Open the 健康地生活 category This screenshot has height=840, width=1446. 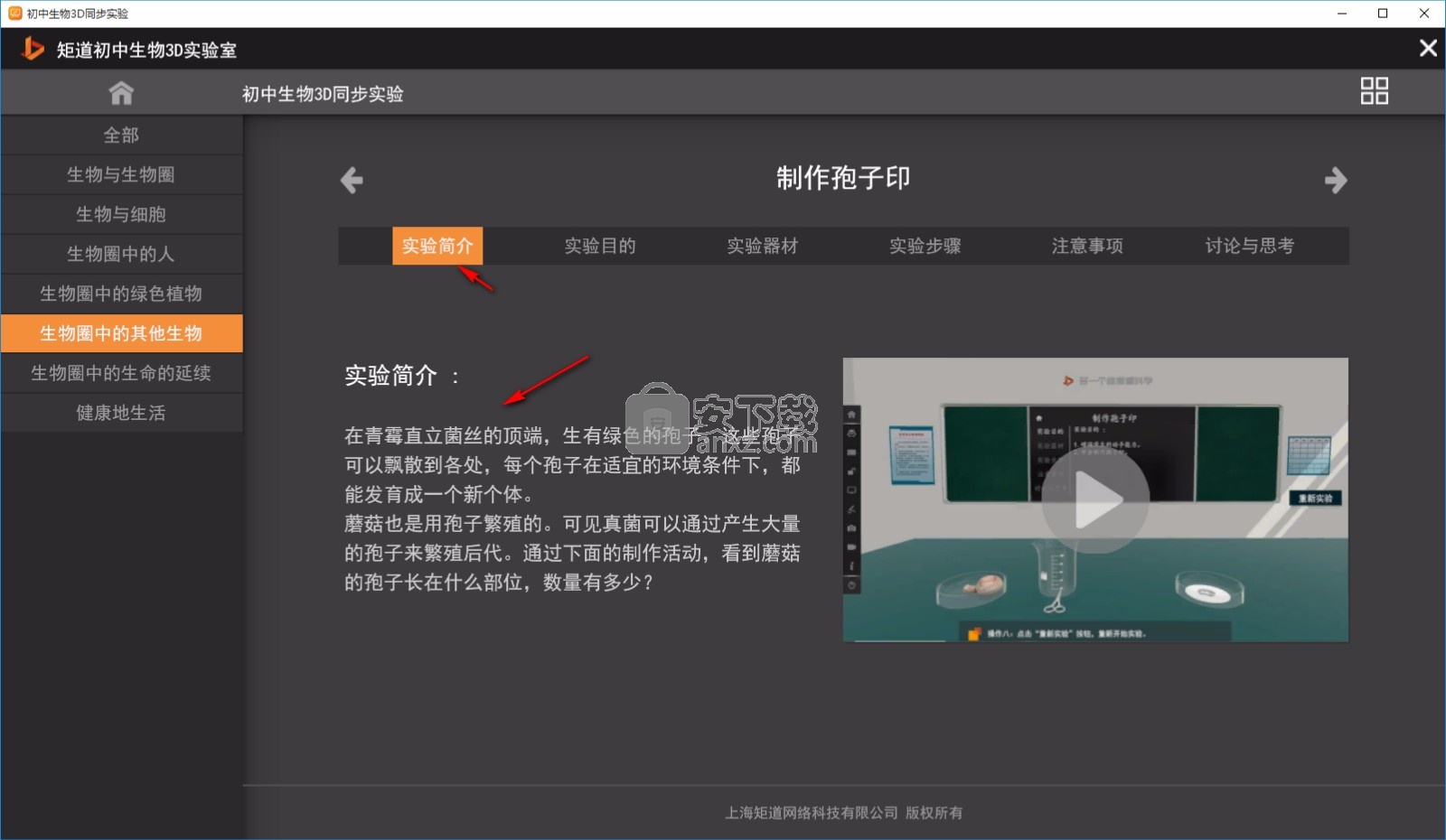(121, 413)
